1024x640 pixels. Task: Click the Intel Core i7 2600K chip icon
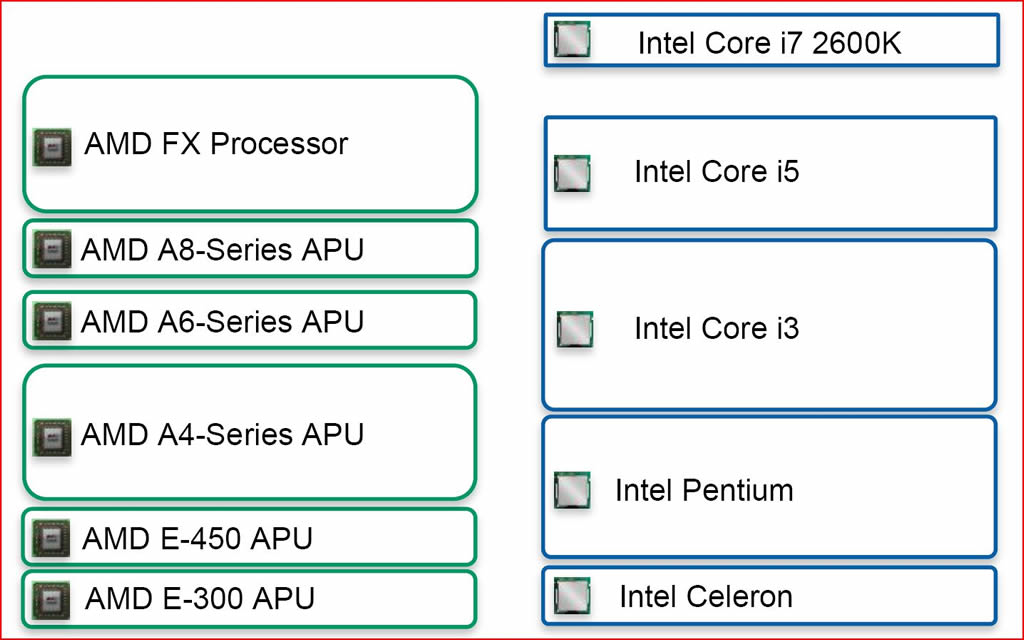click(572, 39)
